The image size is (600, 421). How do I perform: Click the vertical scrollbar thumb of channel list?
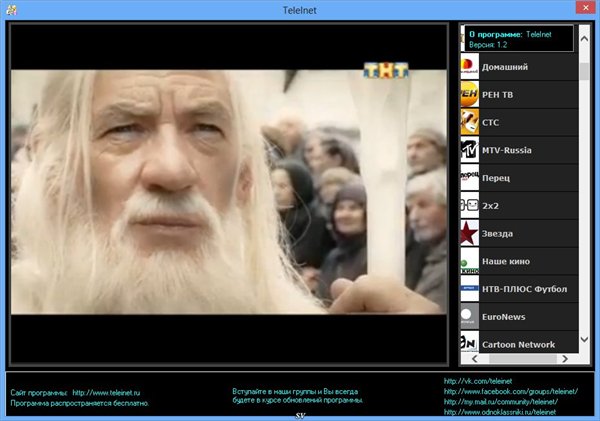(x=584, y=71)
